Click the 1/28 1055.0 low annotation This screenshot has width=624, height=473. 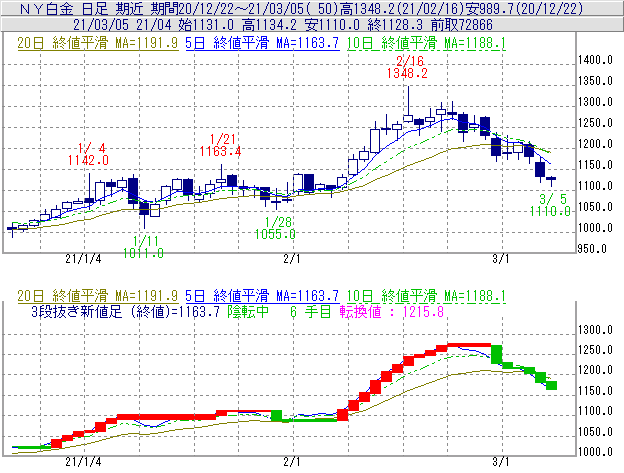coord(275,228)
